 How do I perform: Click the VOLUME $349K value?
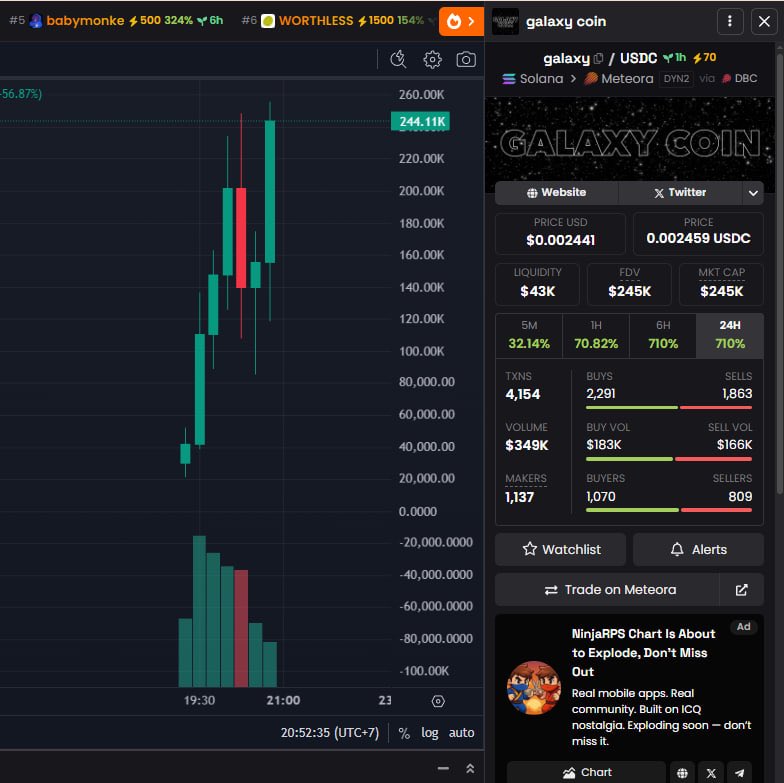click(x=526, y=446)
